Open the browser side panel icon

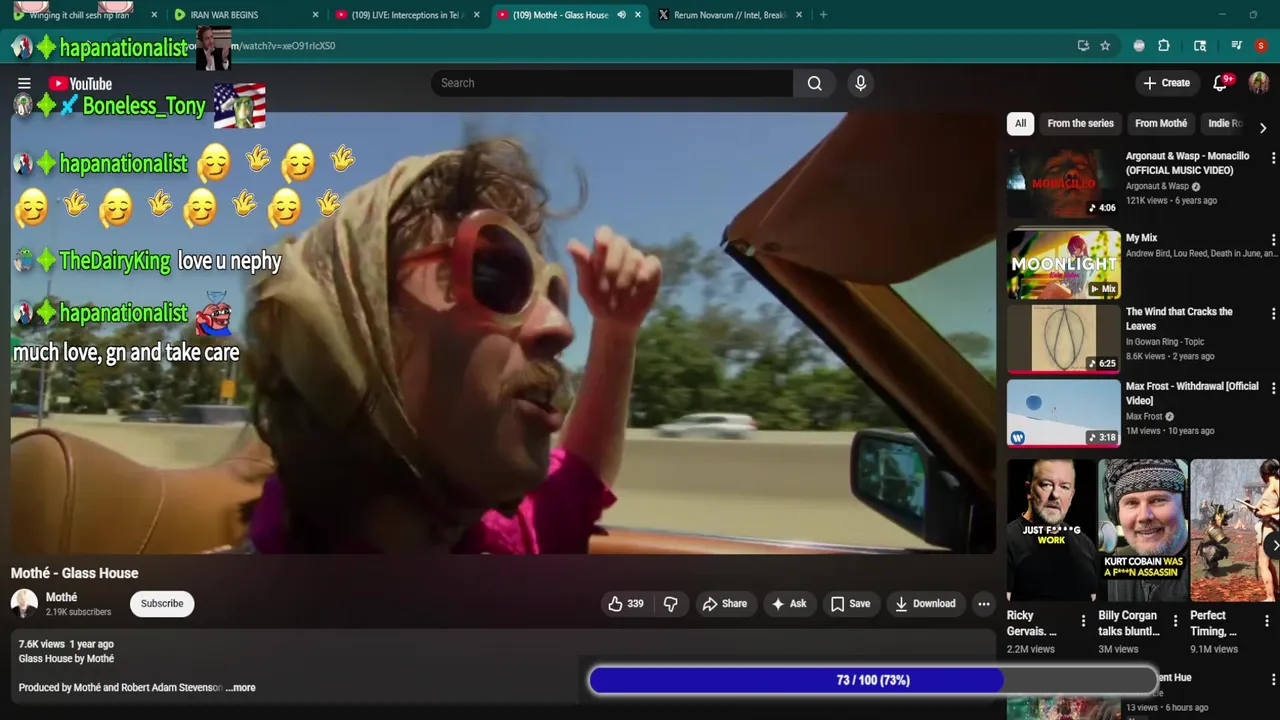(1200, 46)
